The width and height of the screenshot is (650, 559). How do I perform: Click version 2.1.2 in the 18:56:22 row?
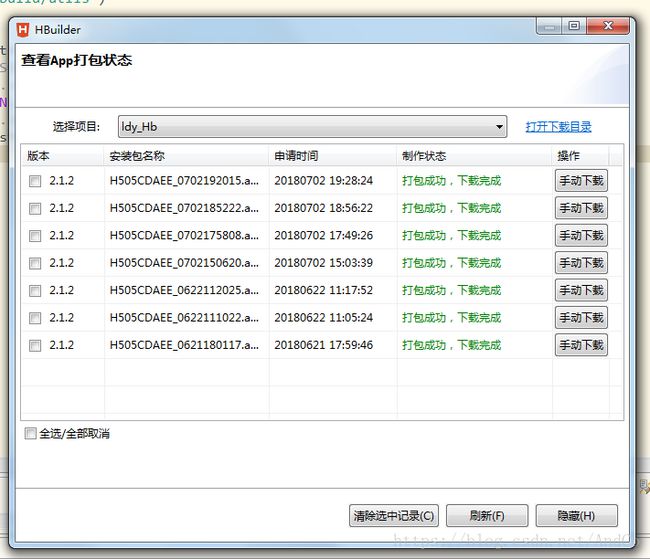pyautogui.click(x=61, y=208)
